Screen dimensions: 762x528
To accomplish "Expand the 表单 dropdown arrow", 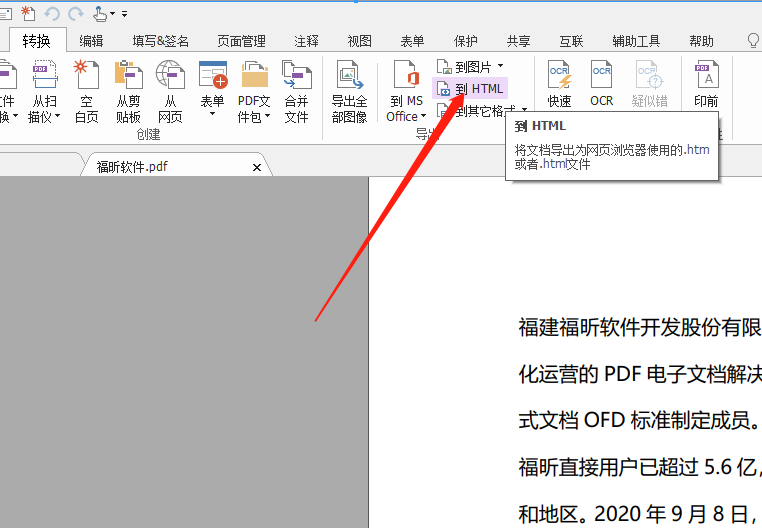I will [x=212, y=114].
